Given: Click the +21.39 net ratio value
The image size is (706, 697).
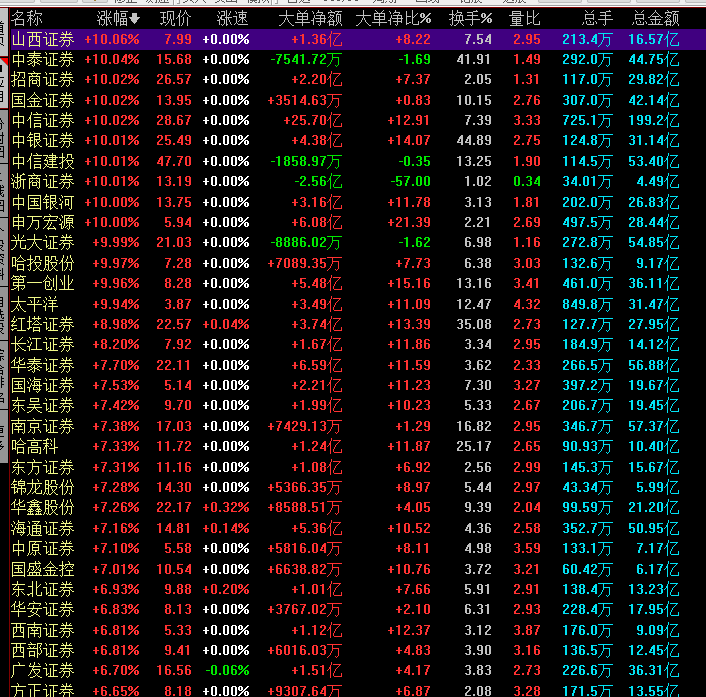Looking at the screenshot, I should pos(409,222).
